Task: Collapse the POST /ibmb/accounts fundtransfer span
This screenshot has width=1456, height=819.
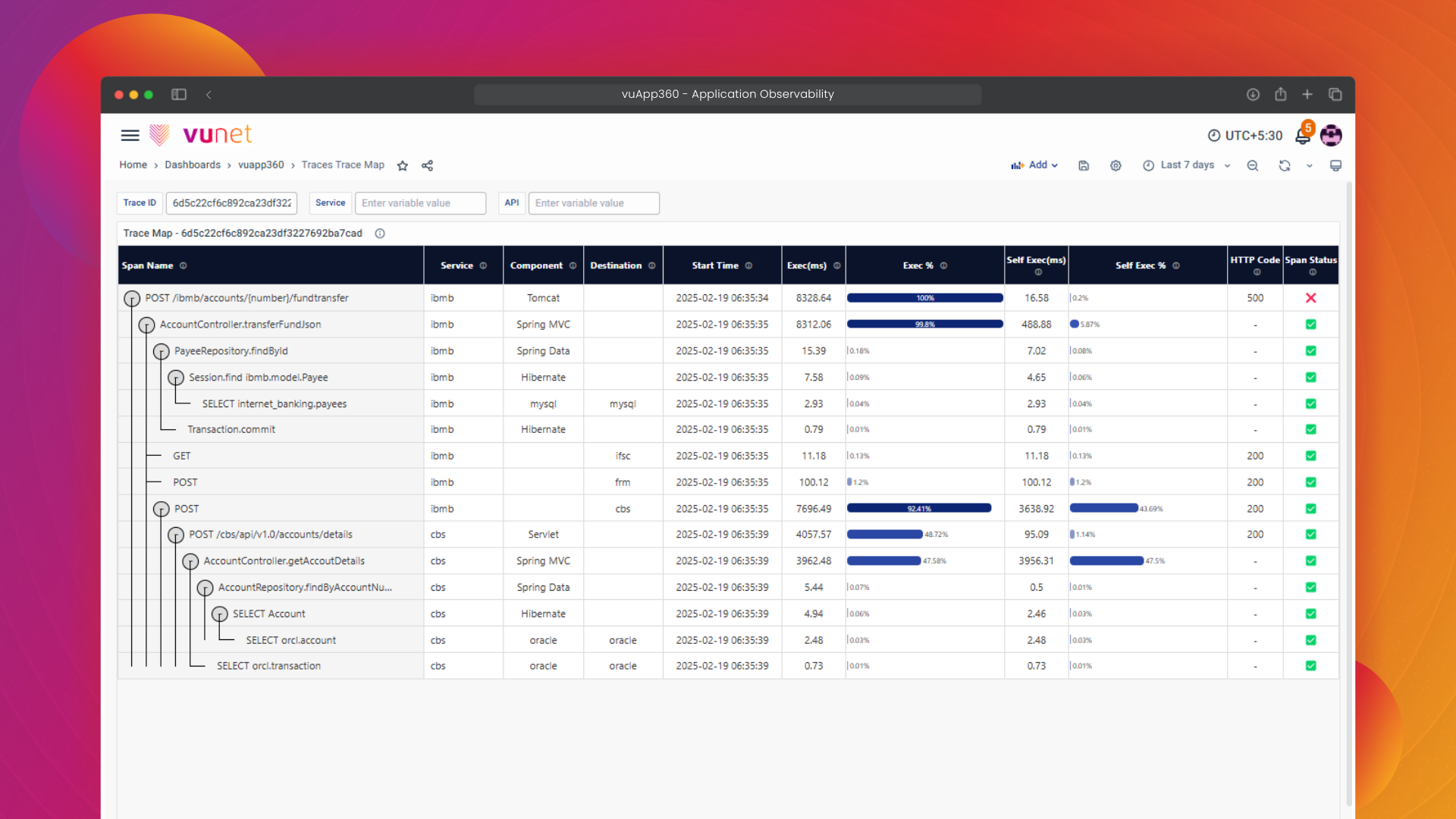Action: tap(132, 298)
